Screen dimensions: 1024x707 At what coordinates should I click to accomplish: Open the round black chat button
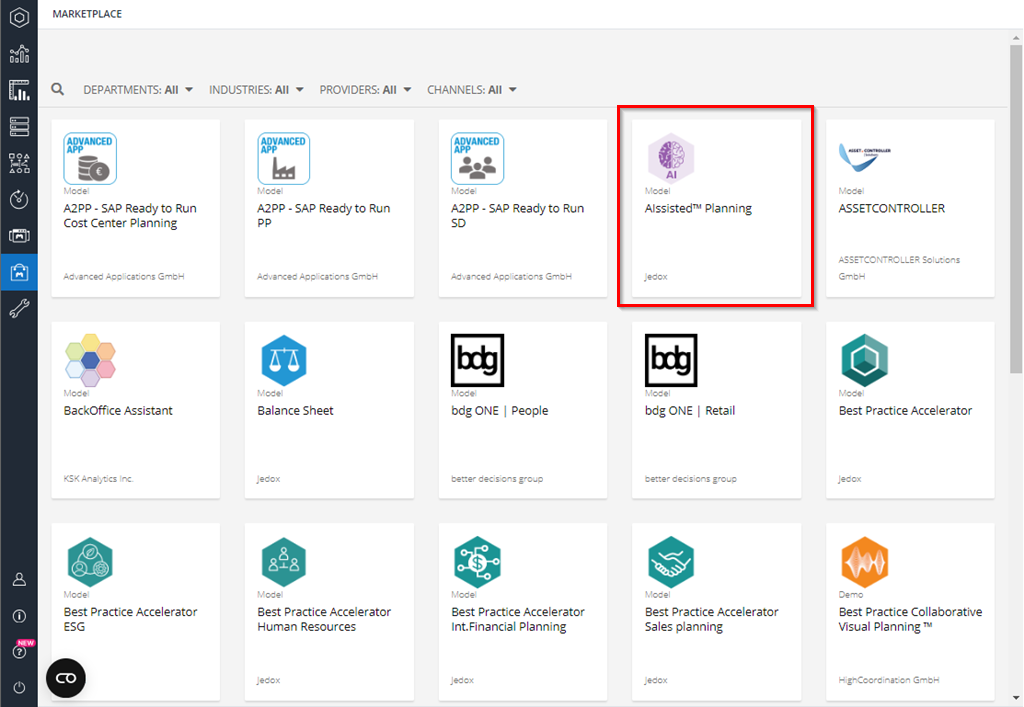click(x=66, y=678)
